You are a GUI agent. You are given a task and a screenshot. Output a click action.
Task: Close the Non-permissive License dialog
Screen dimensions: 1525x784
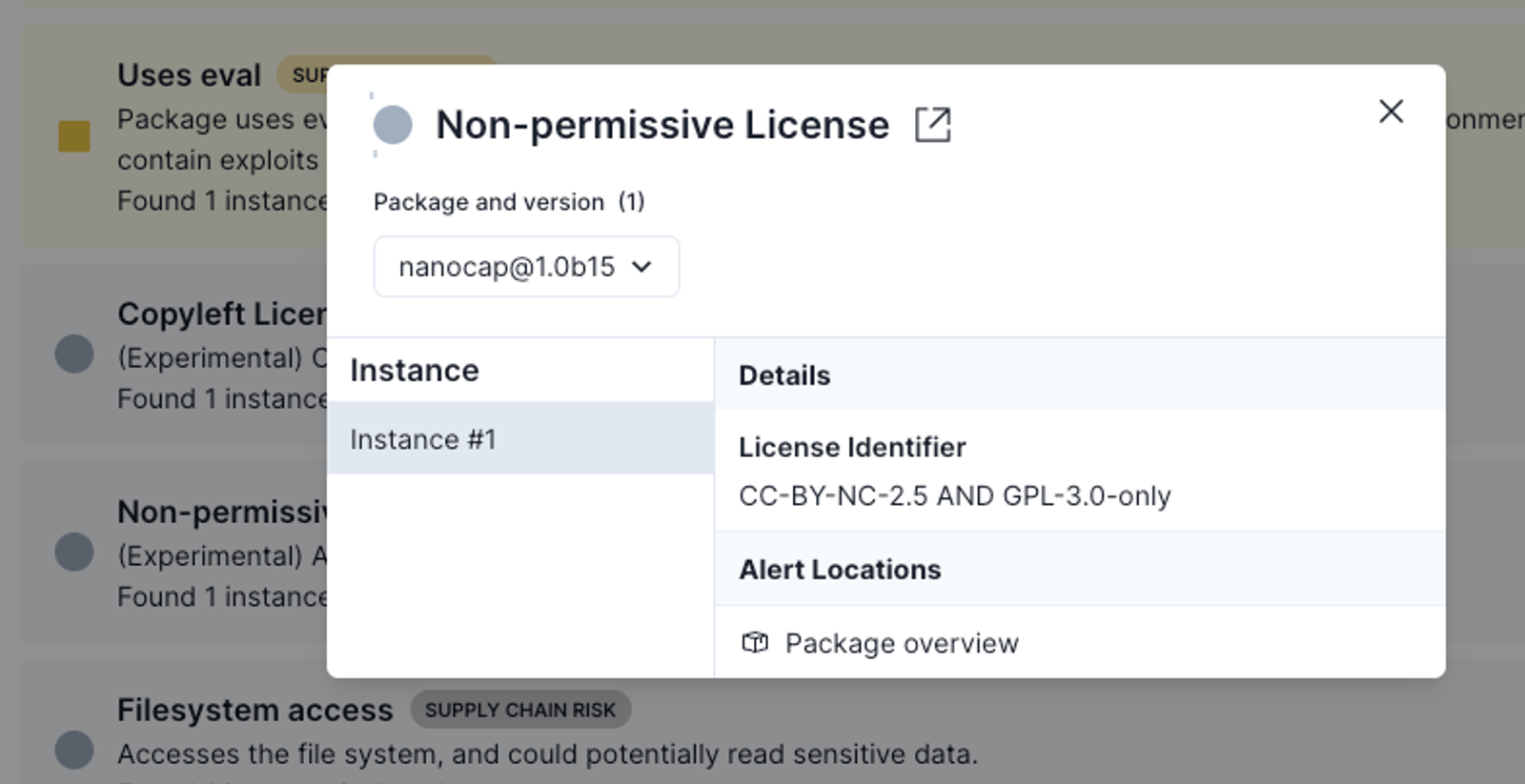[1391, 111]
